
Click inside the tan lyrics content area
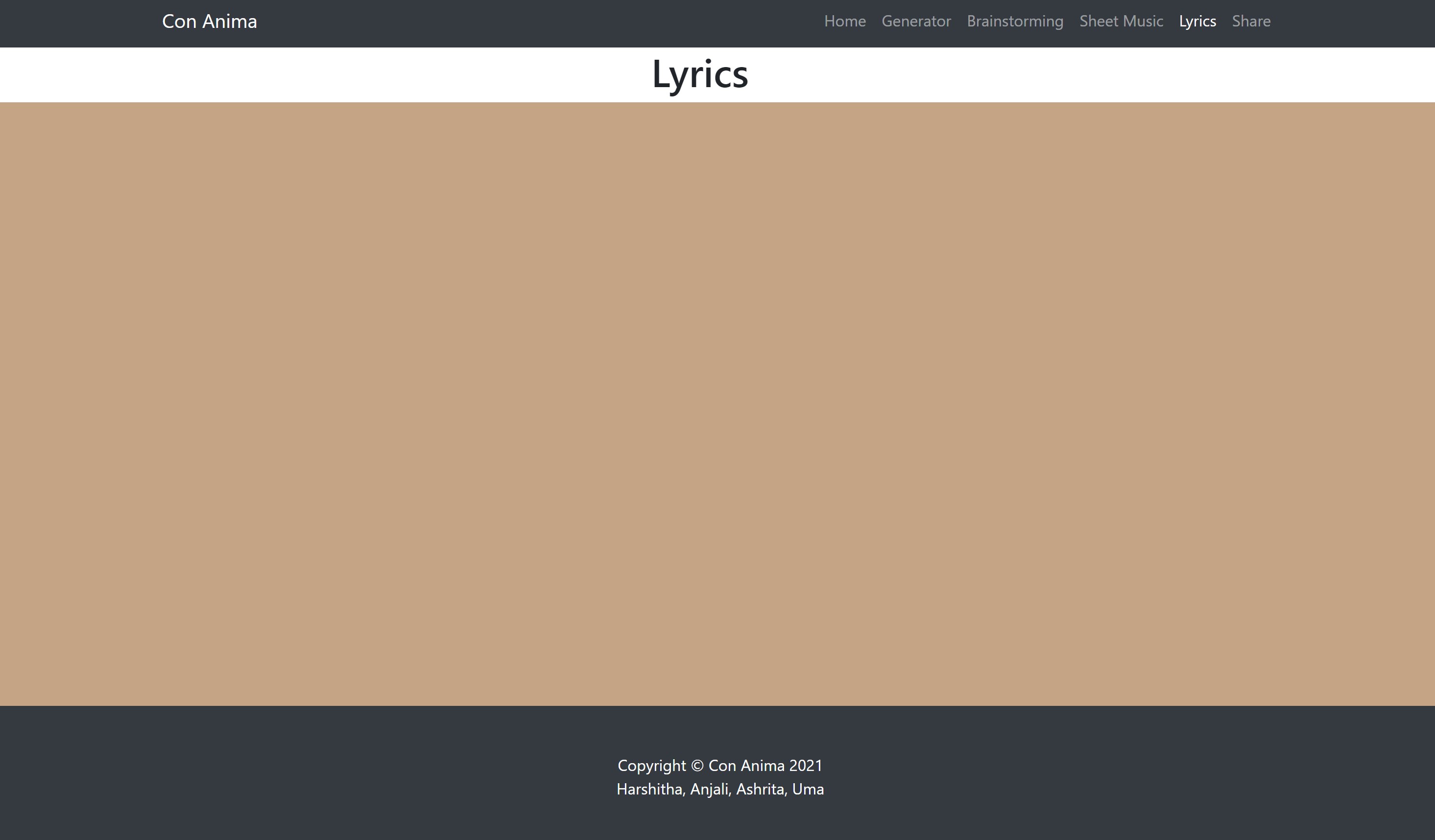pos(717,404)
